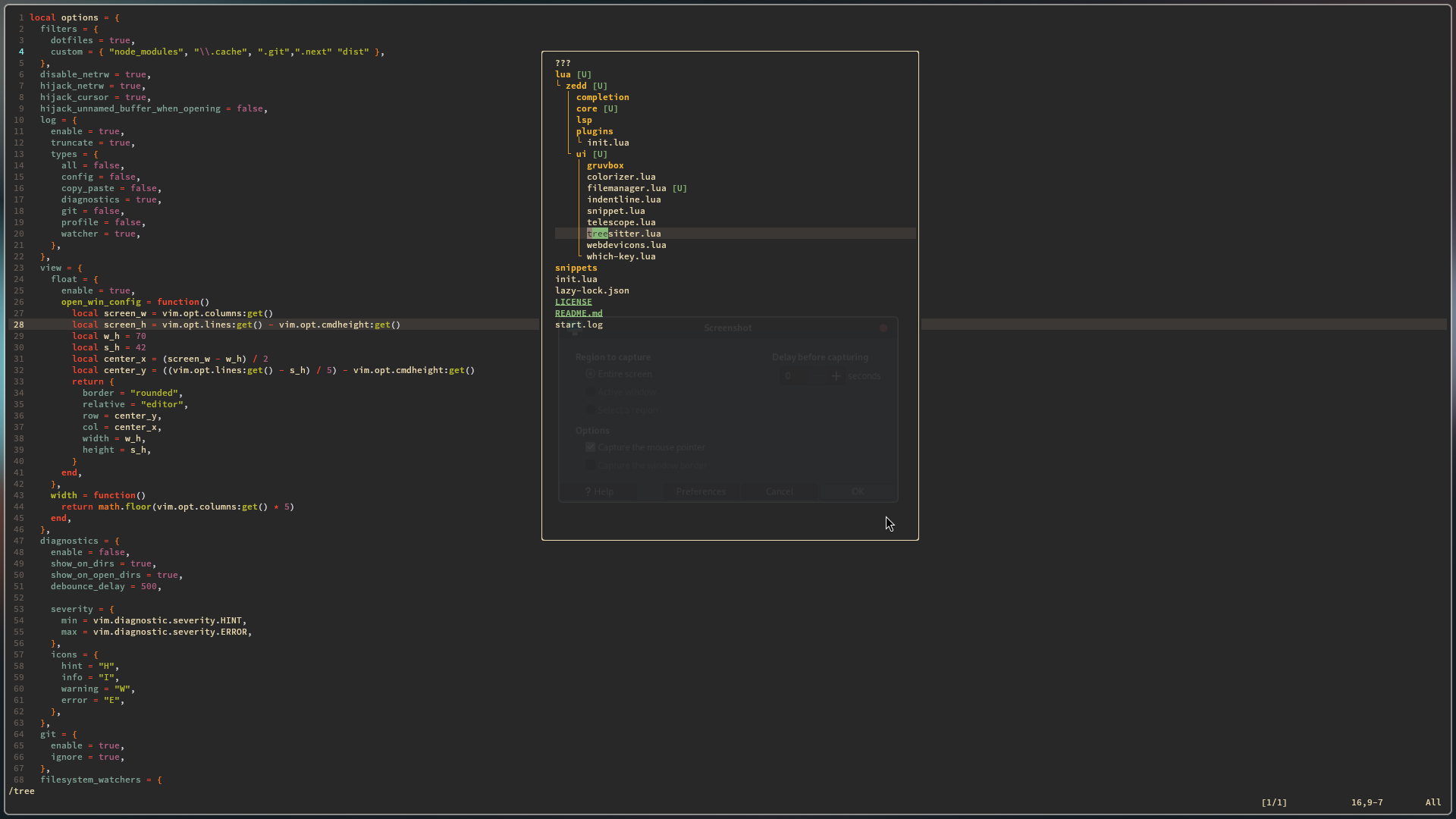The height and width of the screenshot is (819, 1456).
Task: Select the Entire screen radio option
Action: [x=590, y=374]
